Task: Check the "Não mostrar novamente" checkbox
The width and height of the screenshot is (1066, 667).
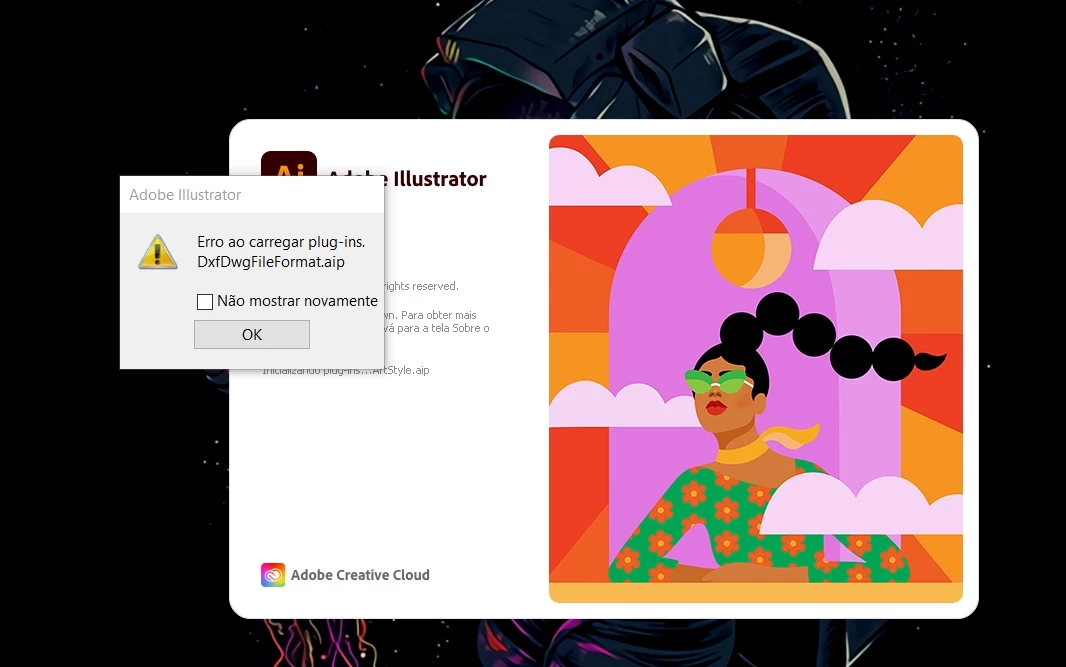Action: coord(205,301)
